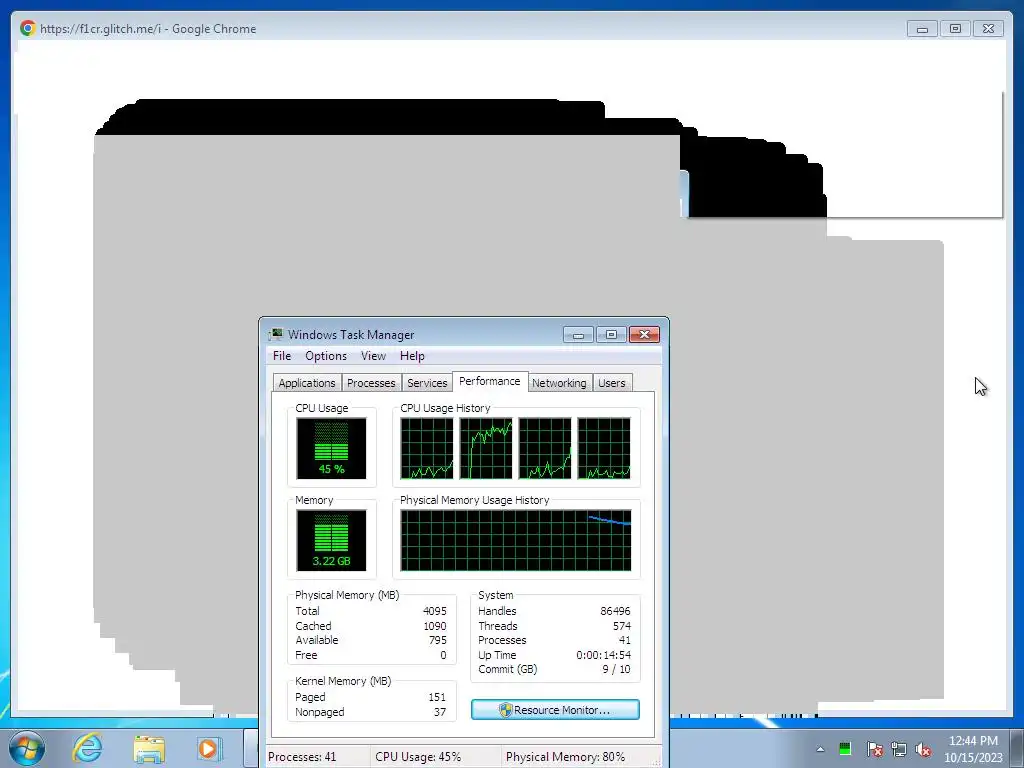This screenshot has height=768, width=1024.
Task: Open the taskbar clock showing 12:44 PM
Action: click(973, 749)
